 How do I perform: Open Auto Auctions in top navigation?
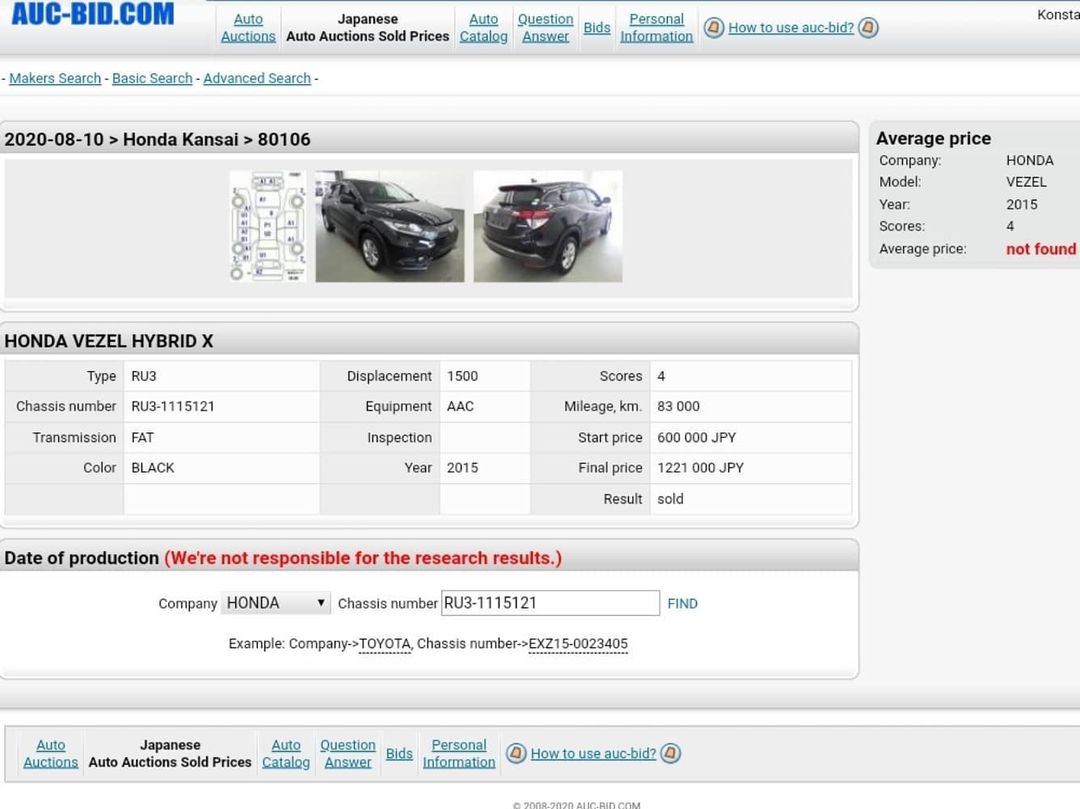click(x=248, y=28)
